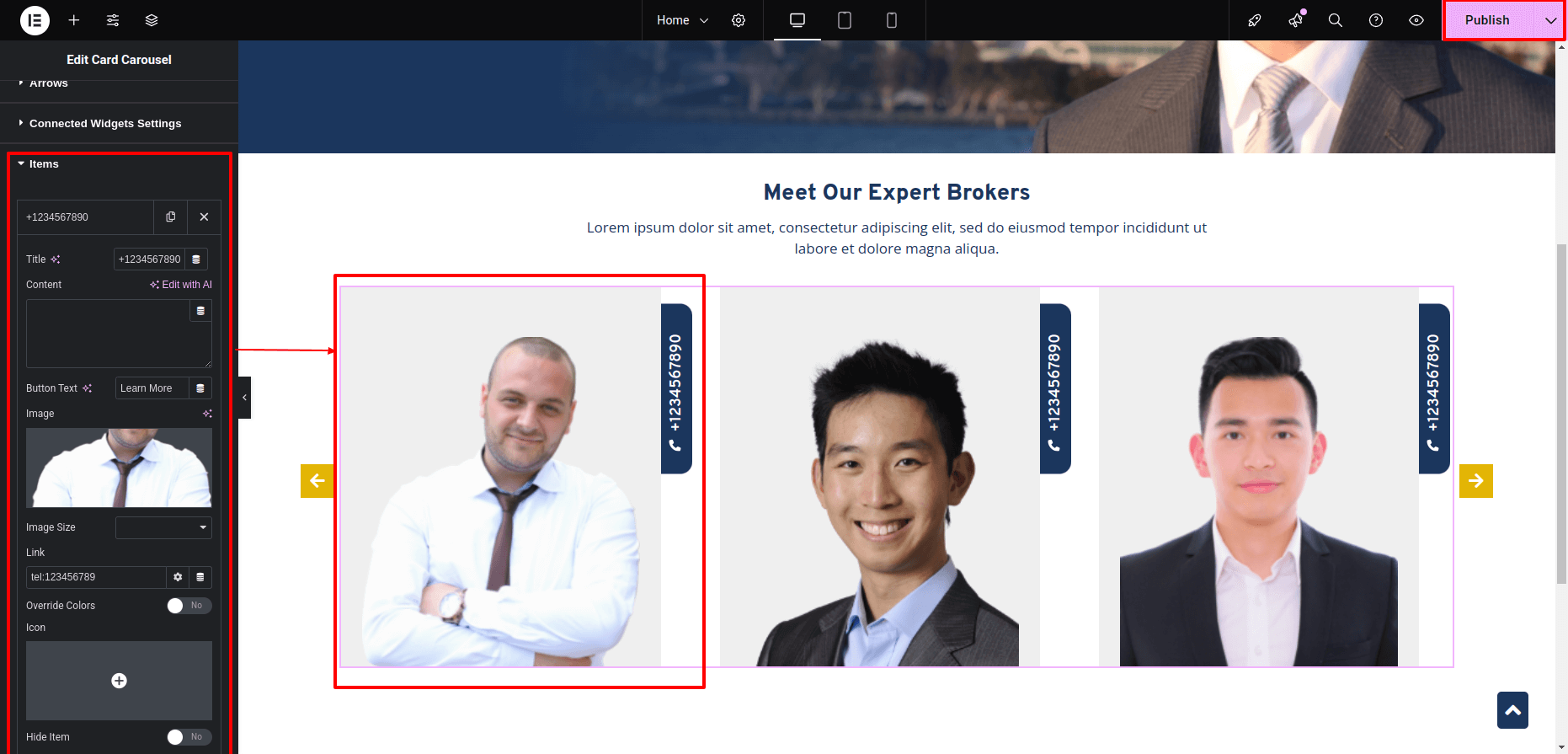Toggle the Hide Item switch

coord(189,737)
